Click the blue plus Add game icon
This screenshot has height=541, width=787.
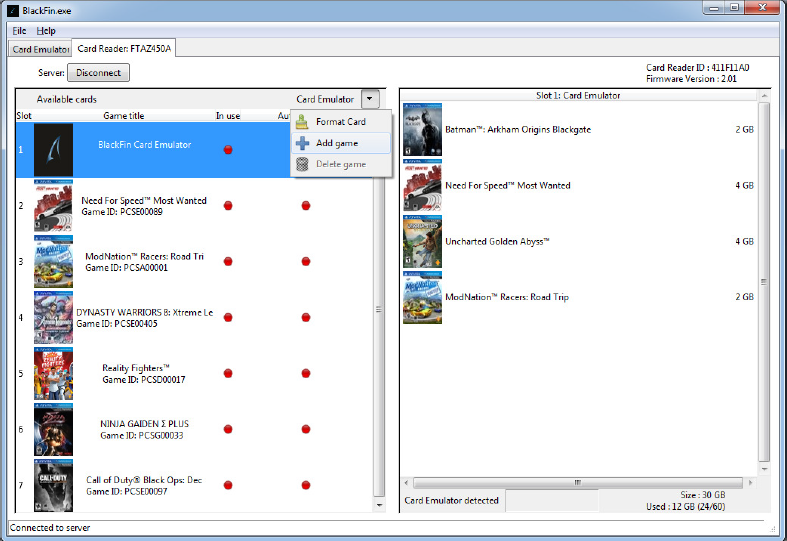[x=302, y=143]
